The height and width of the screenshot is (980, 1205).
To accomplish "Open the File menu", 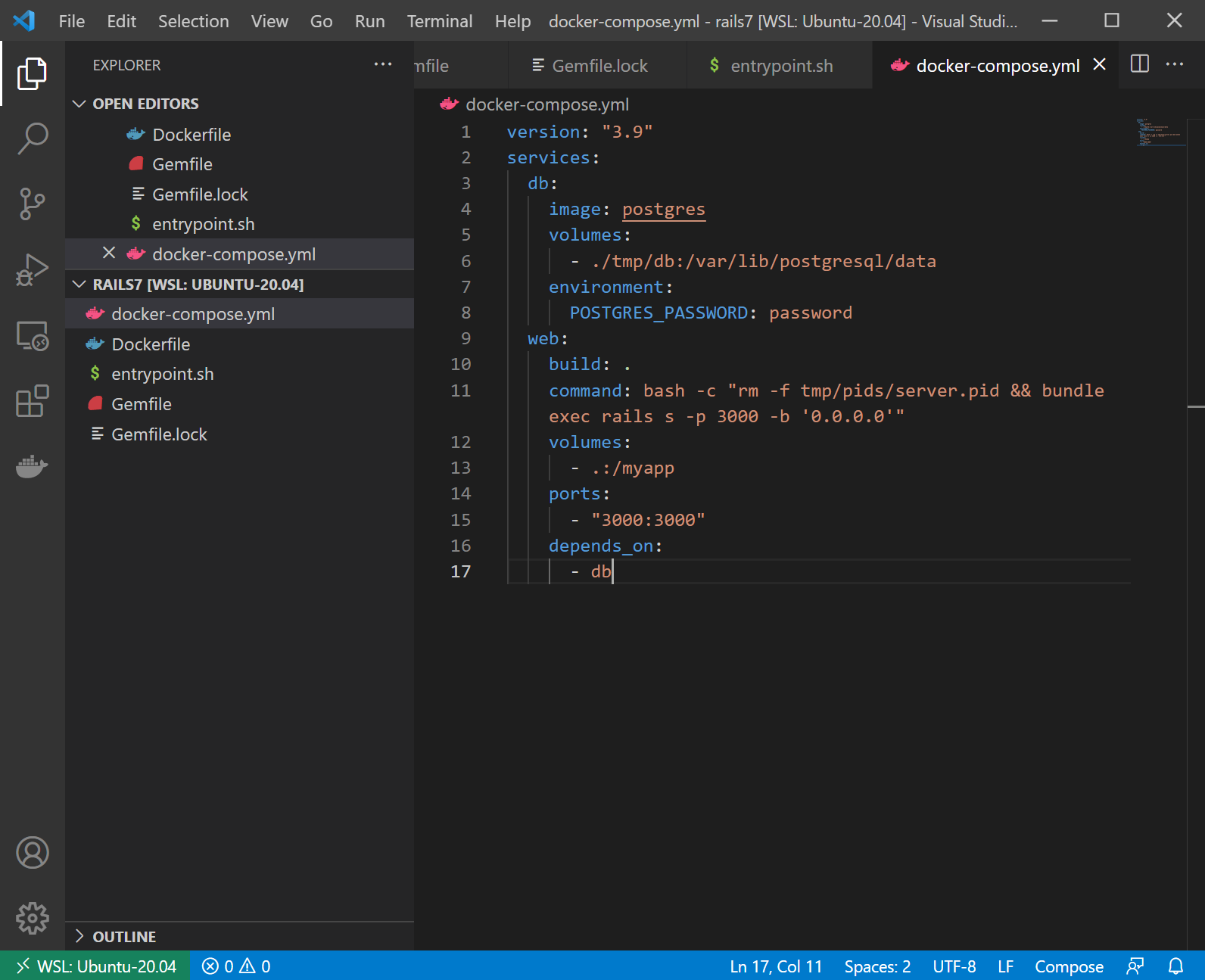I will [72, 21].
